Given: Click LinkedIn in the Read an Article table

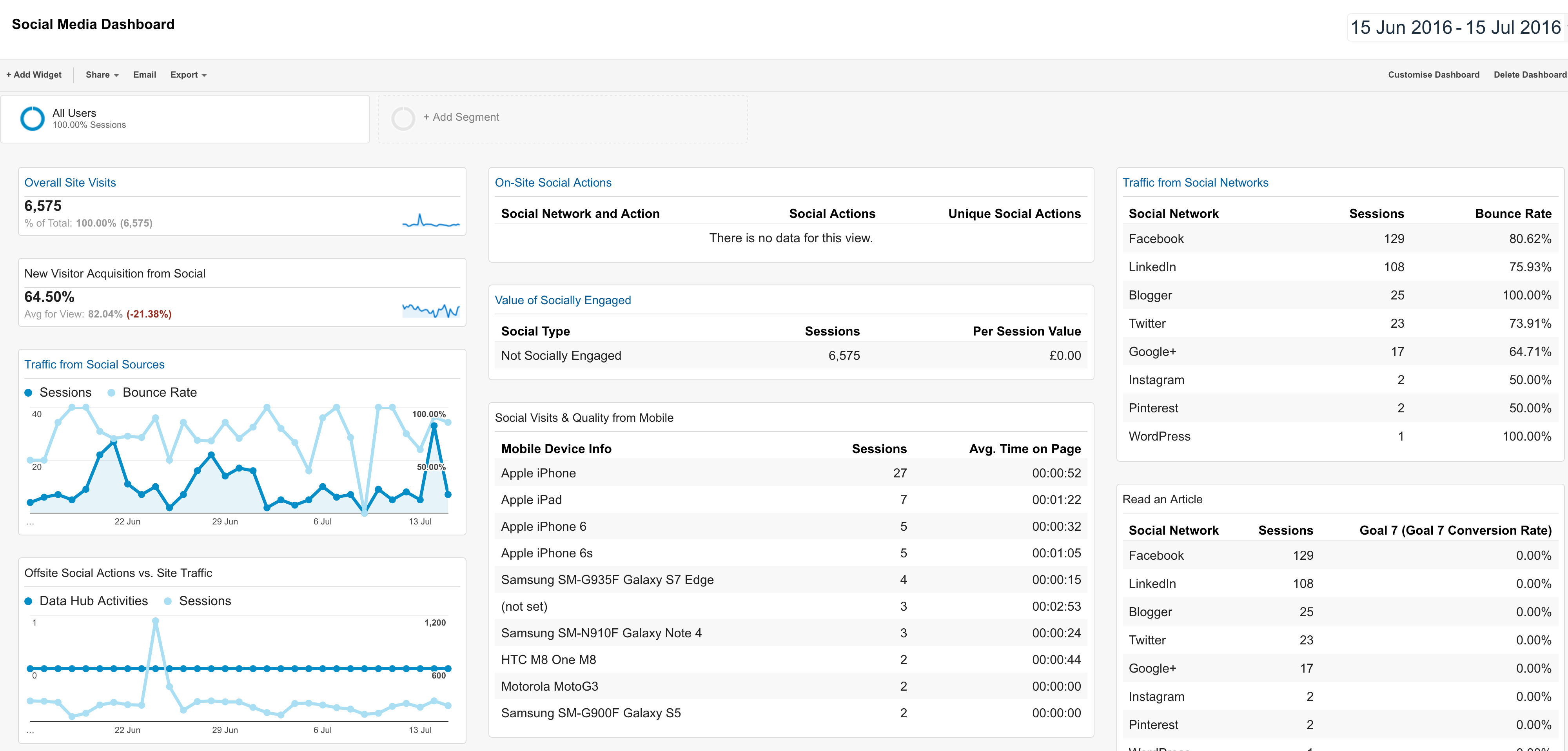Looking at the screenshot, I should (1152, 584).
